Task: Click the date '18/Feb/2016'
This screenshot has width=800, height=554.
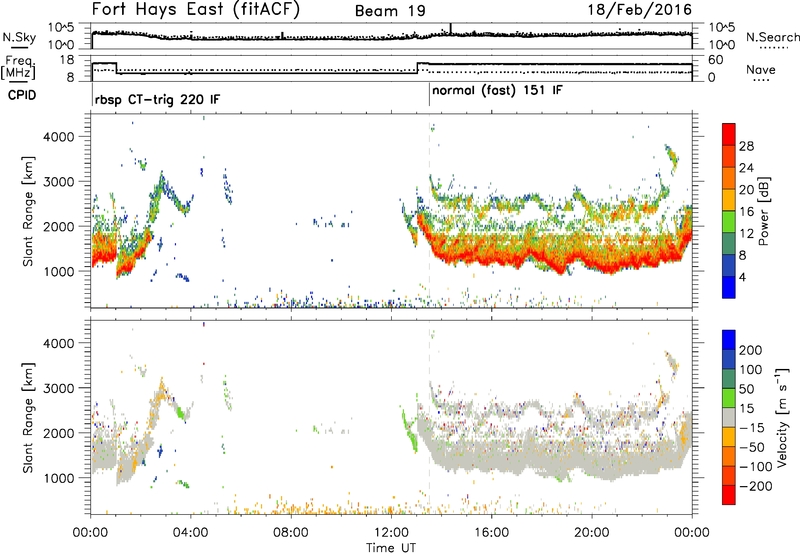Action: tap(640, 9)
